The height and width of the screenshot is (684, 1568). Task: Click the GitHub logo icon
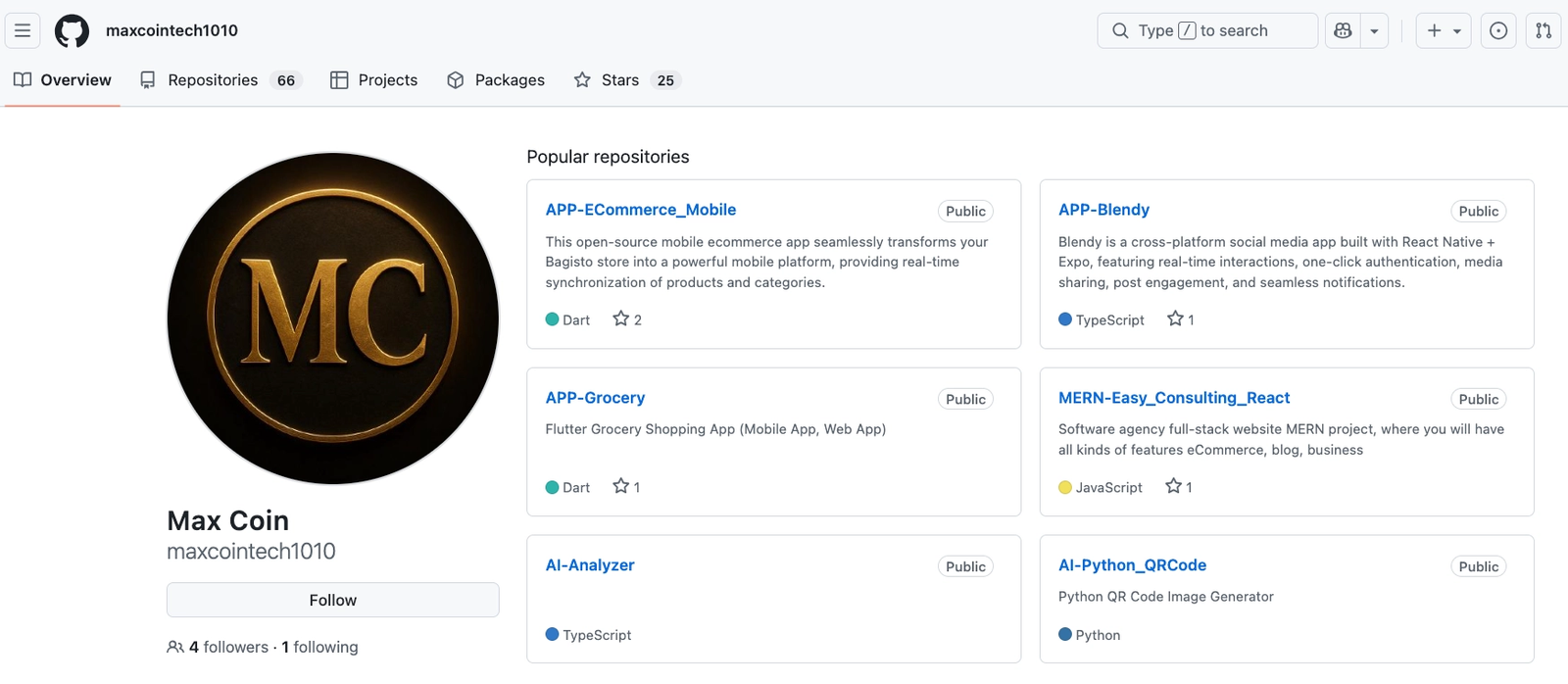(72, 30)
